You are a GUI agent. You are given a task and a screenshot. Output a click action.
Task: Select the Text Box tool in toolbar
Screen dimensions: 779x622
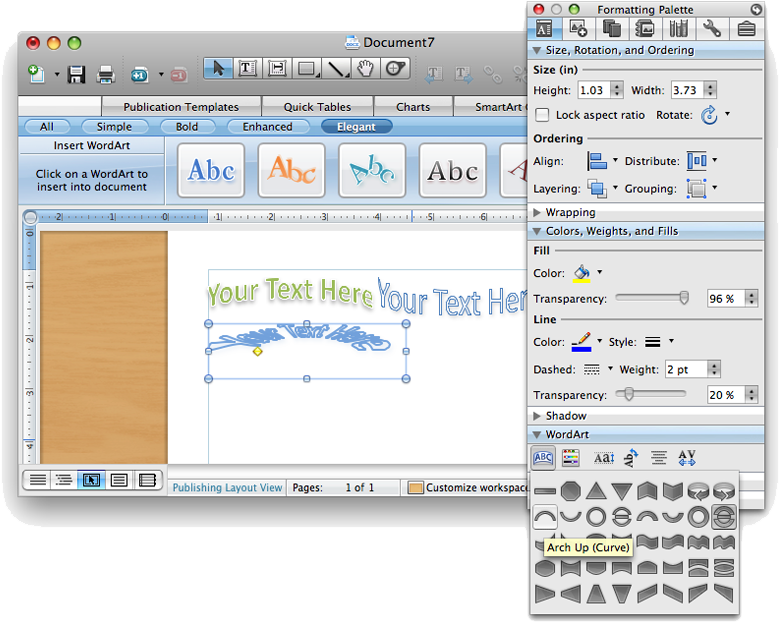pyautogui.click(x=247, y=69)
